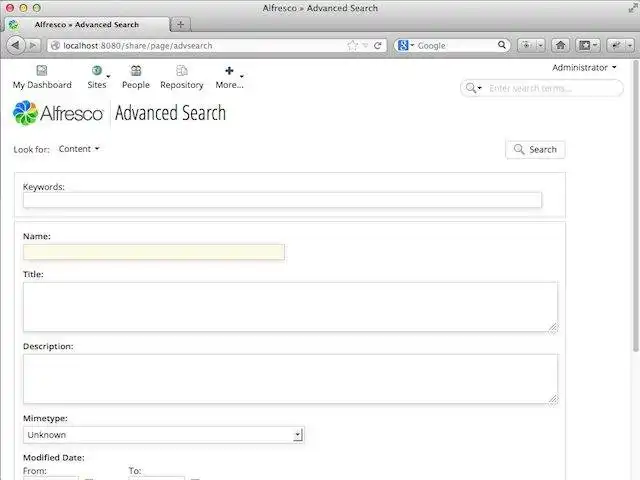Focus the Keywords input field

pos(282,200)
